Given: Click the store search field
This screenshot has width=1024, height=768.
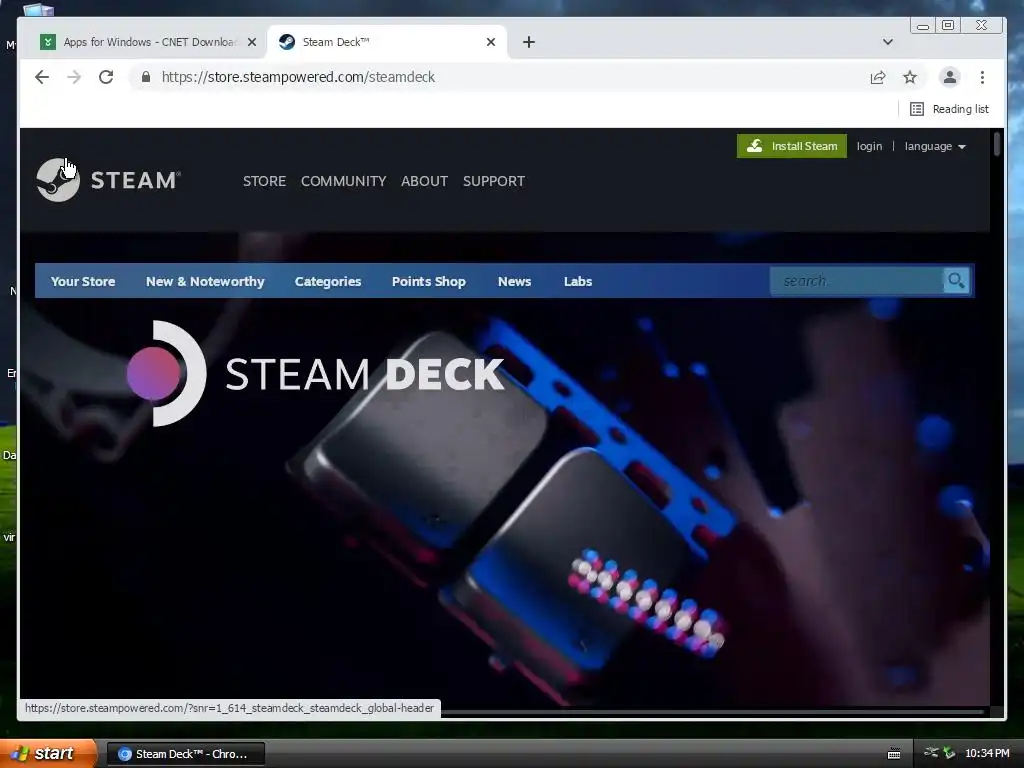Looking at the screenshot, I should (856, 281).
